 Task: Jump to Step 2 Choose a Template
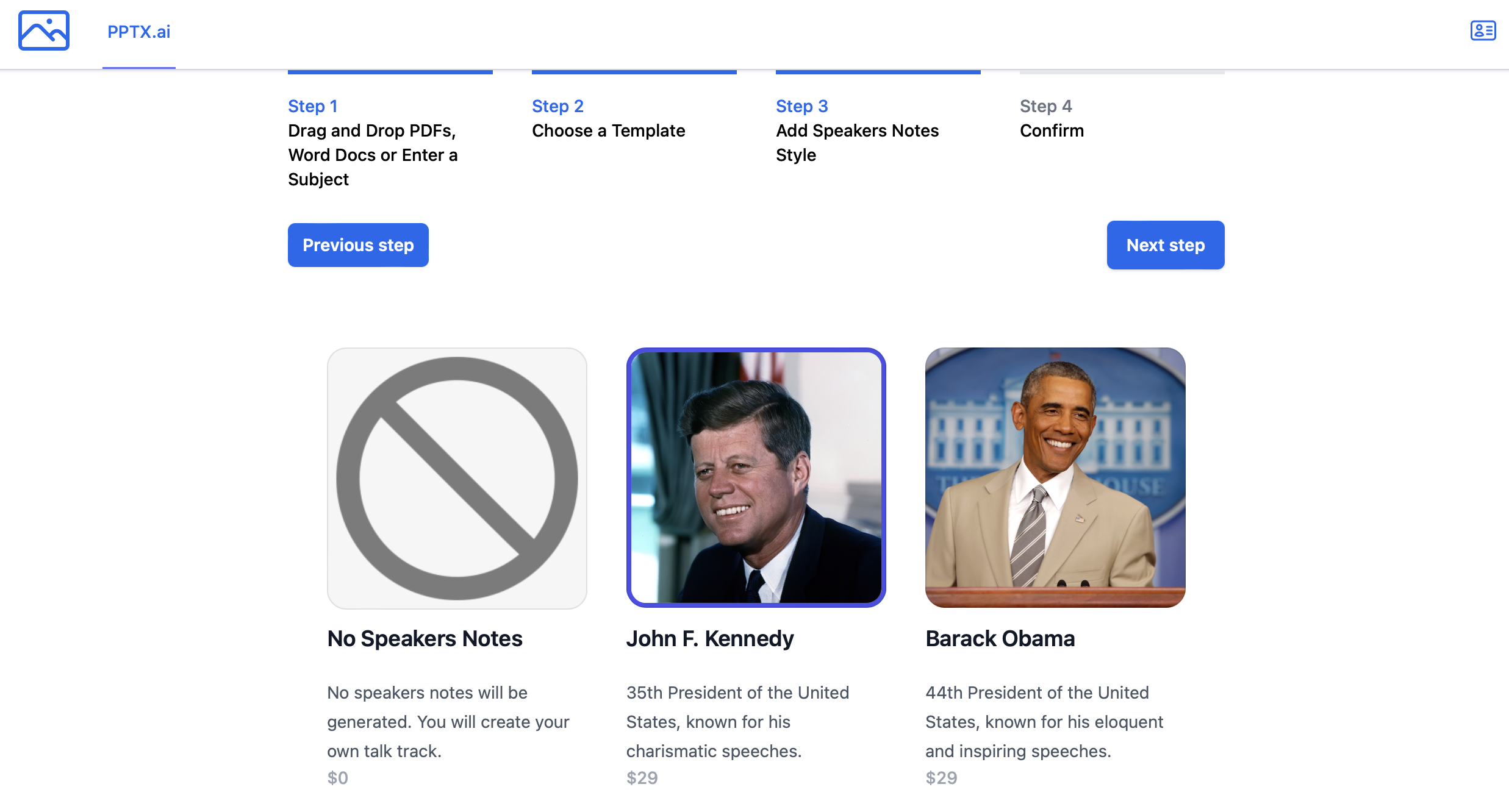(x=608, y=119)
